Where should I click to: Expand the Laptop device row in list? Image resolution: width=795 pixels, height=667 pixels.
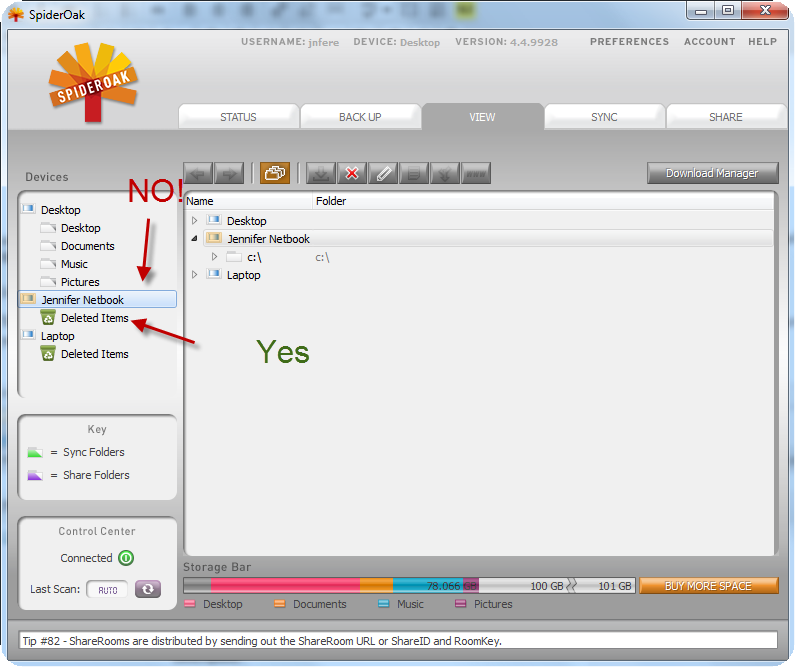[x=195, y=275]
